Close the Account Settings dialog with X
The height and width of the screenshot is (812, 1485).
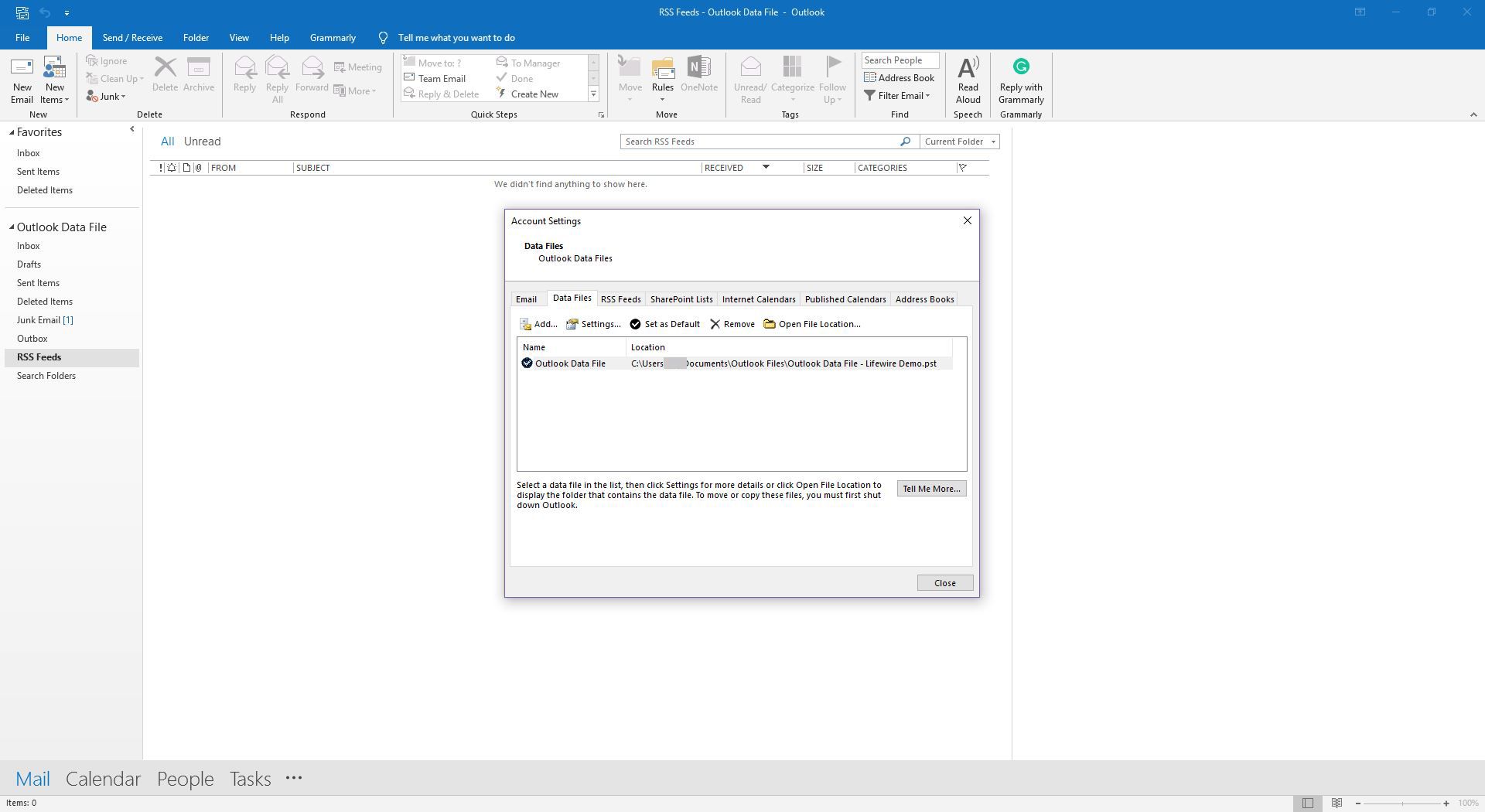click(x=967, y=221)
